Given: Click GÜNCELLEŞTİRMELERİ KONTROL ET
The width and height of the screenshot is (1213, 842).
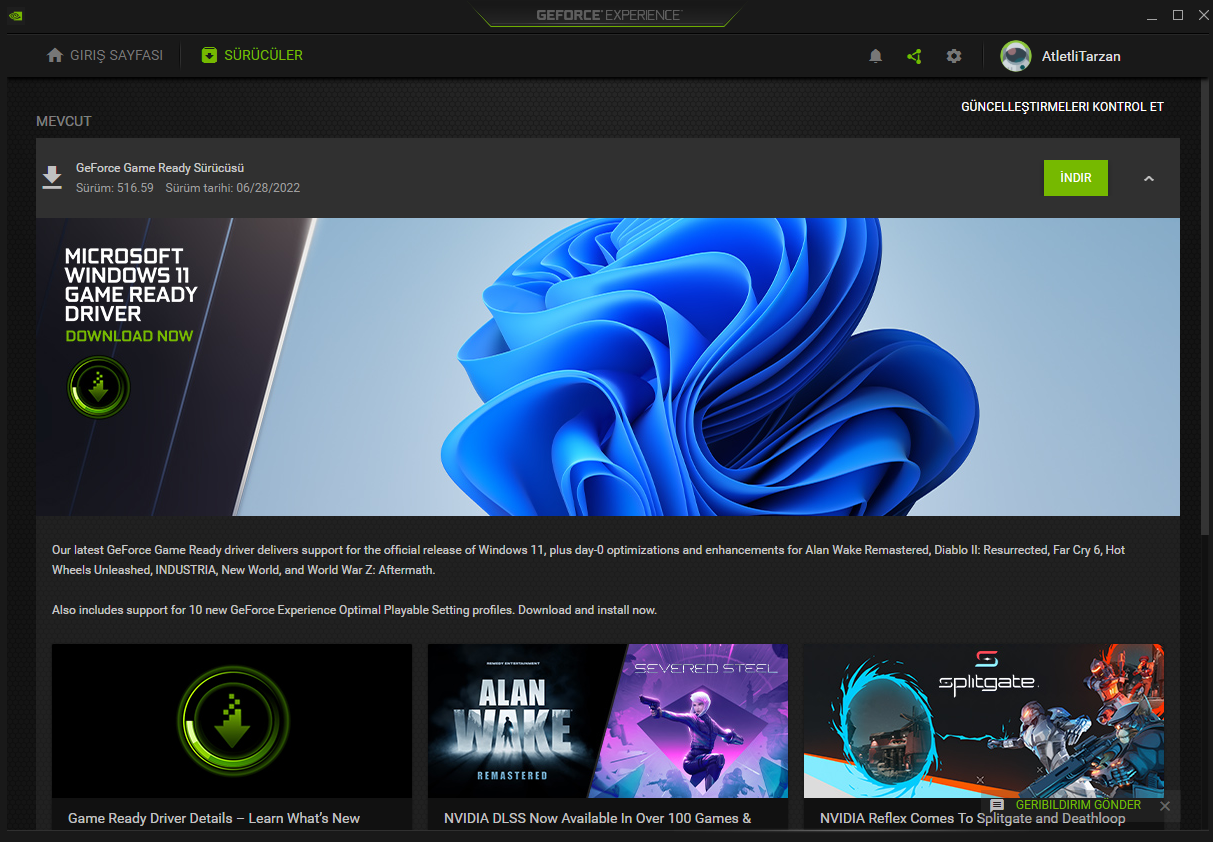Looking at the screenshot, I should [1062, 107].
